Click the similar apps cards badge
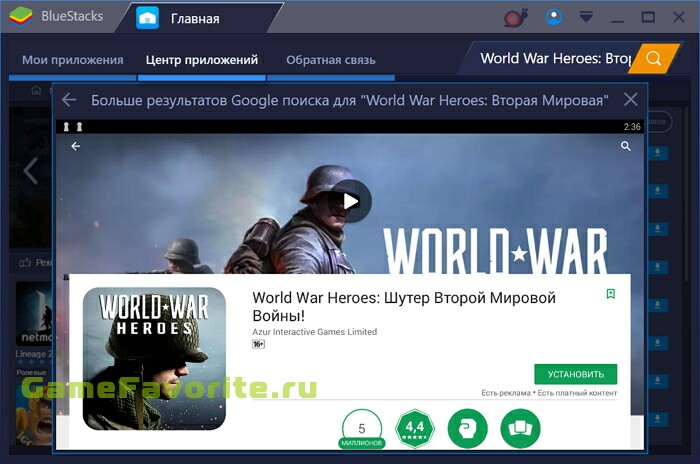The height and width of the screenshot is (464, 700). (x=521, y=428)
